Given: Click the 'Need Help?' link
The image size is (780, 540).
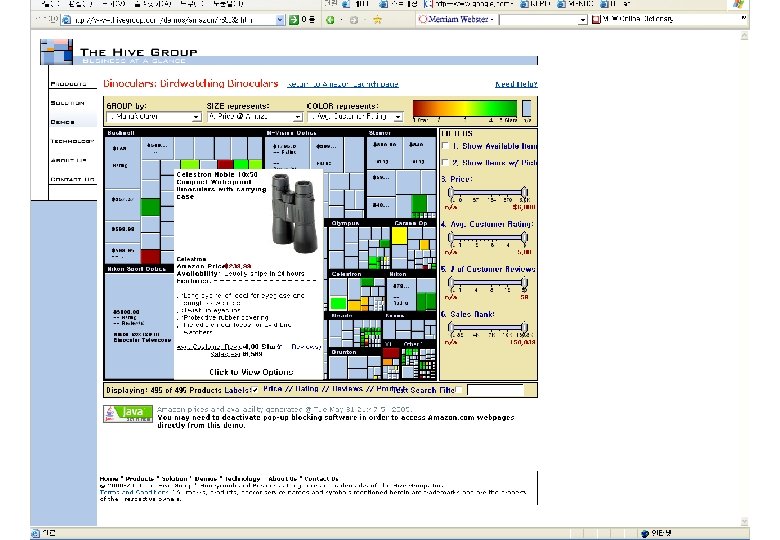Looking at the screenshot, I should [516, 84].
